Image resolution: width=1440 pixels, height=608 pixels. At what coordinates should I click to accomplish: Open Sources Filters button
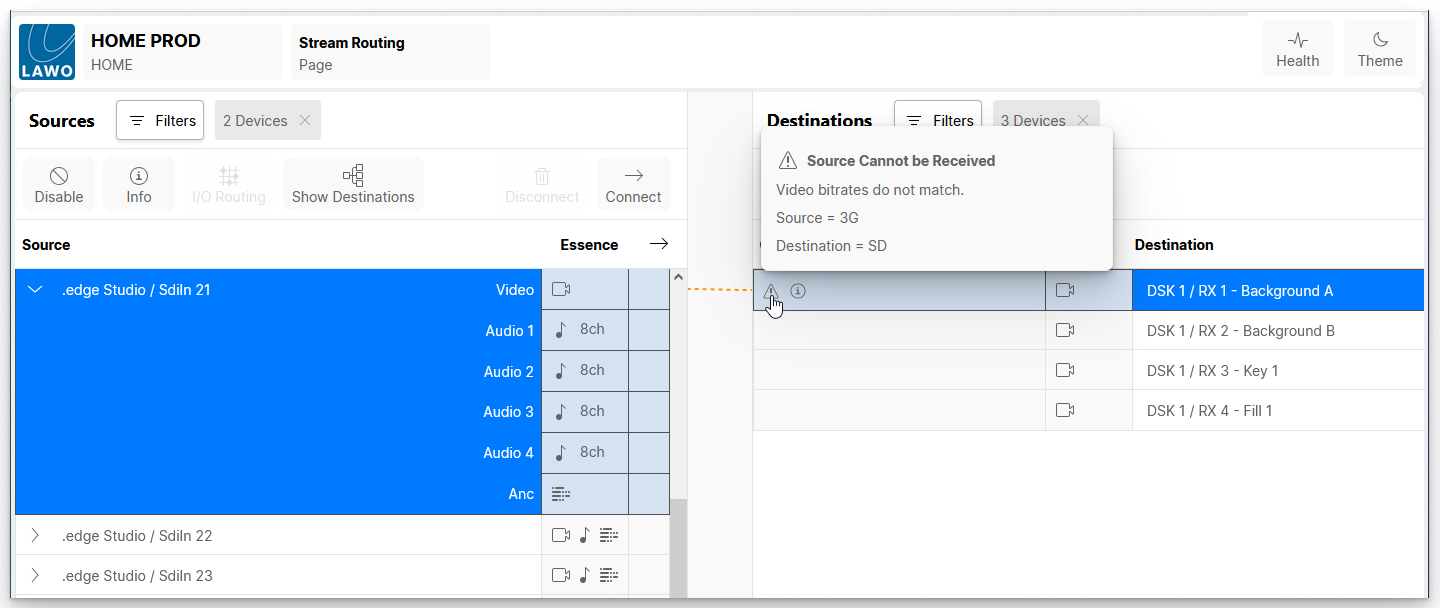tap(160, 121)
